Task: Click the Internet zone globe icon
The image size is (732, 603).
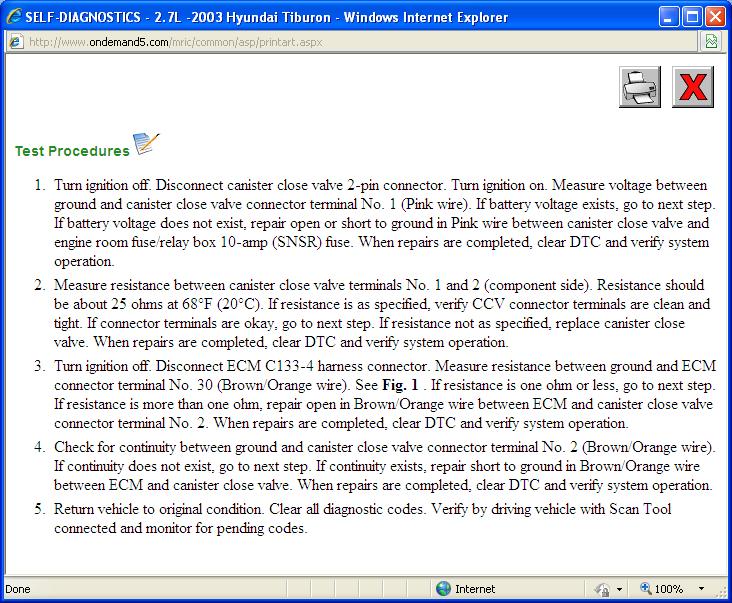Action: 443,589
